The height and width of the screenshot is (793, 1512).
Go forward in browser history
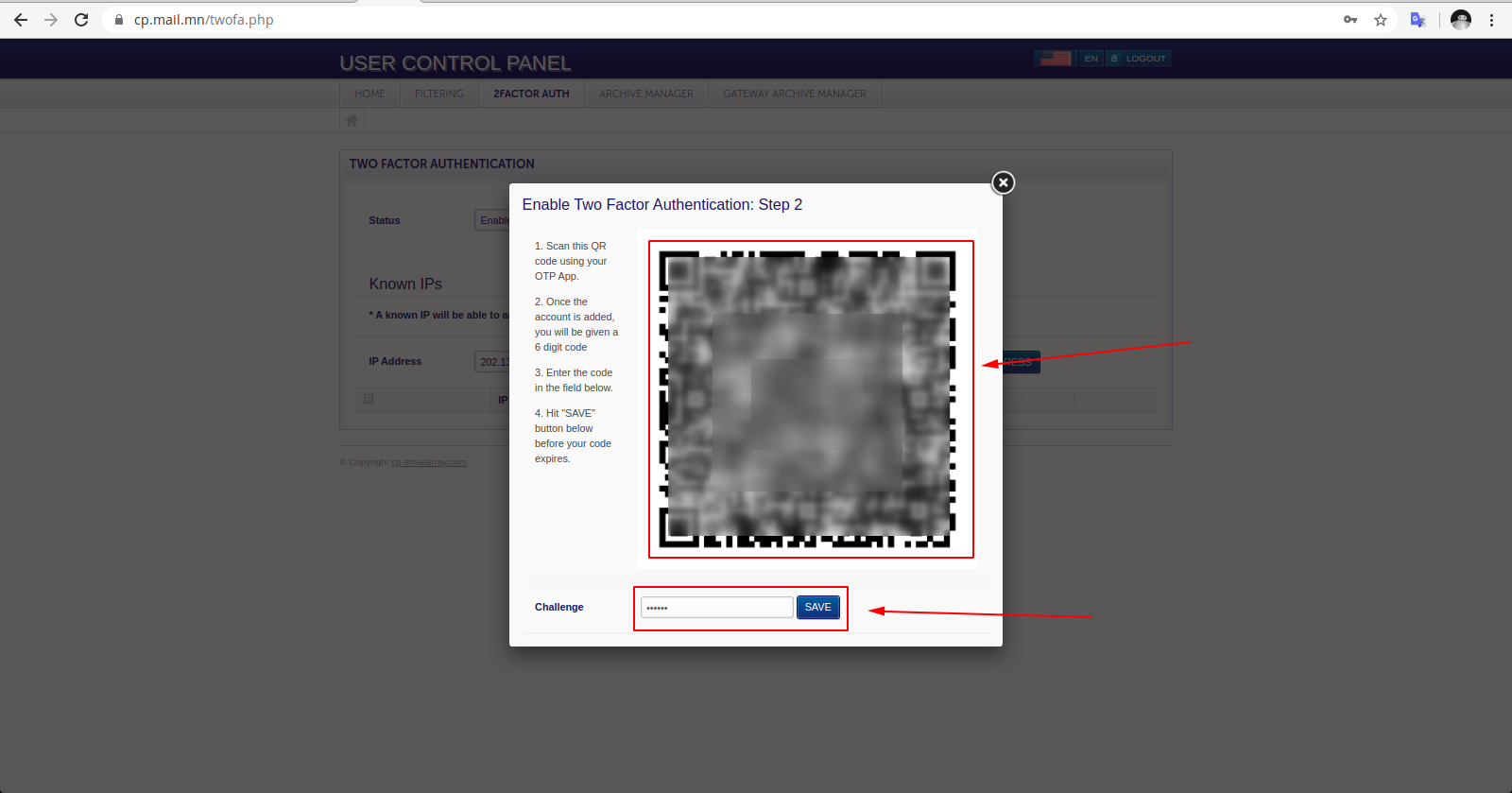click(x=51, y=20)
